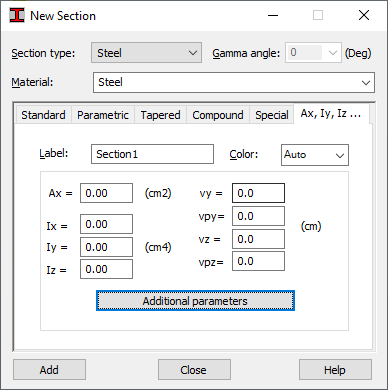Open the Section type dropdown

(x=146, y=53)
